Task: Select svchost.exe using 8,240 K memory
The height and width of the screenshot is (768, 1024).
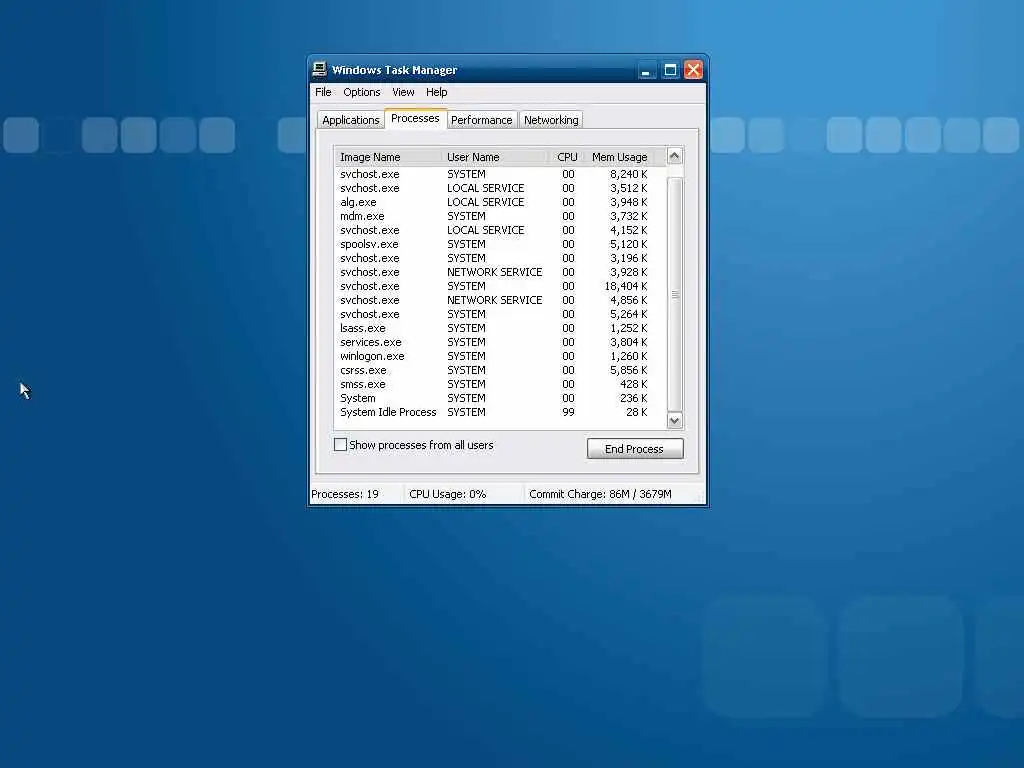Action: click(x=494, y=174)
